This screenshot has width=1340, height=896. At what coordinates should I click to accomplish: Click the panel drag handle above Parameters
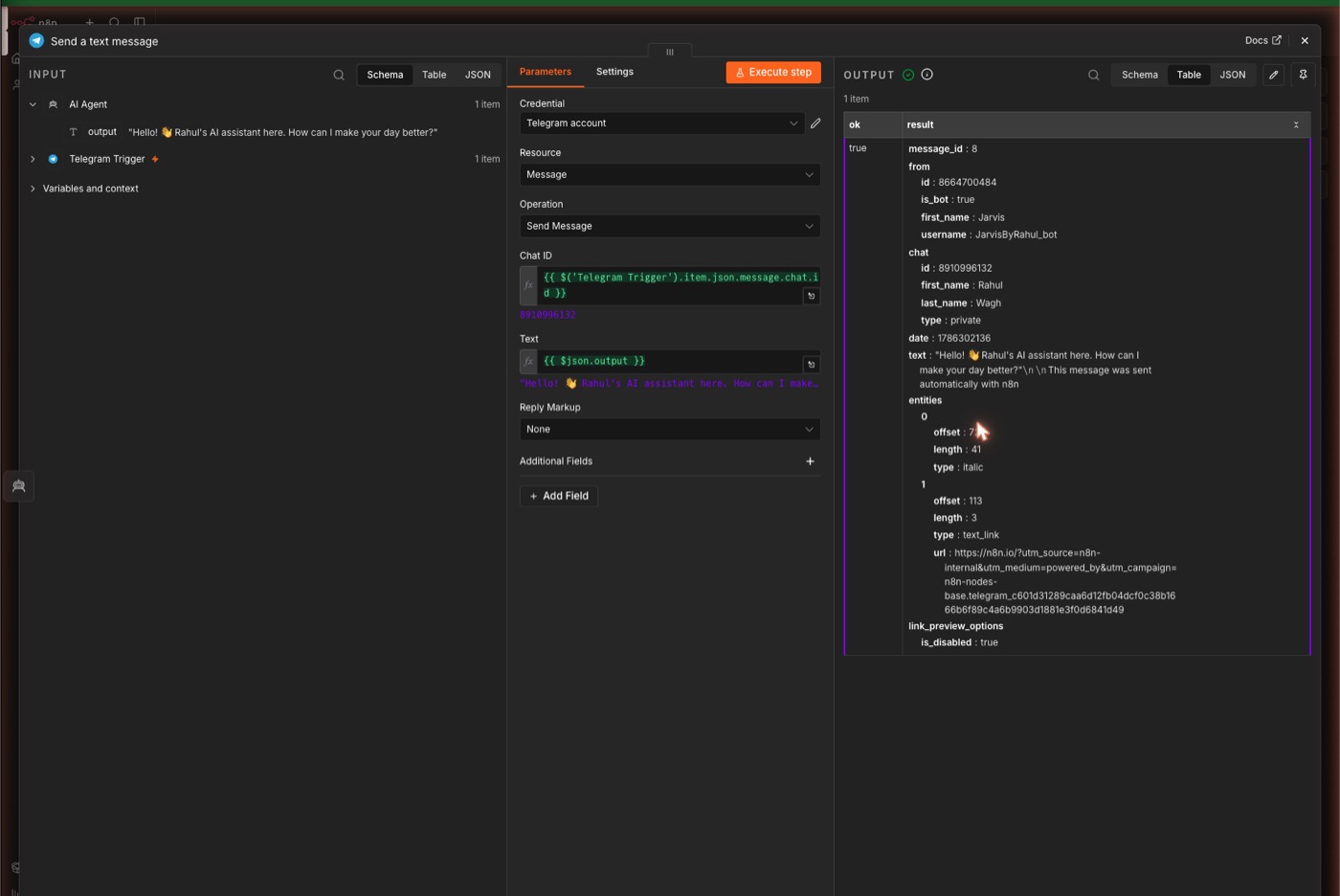[x=670, y=52]
